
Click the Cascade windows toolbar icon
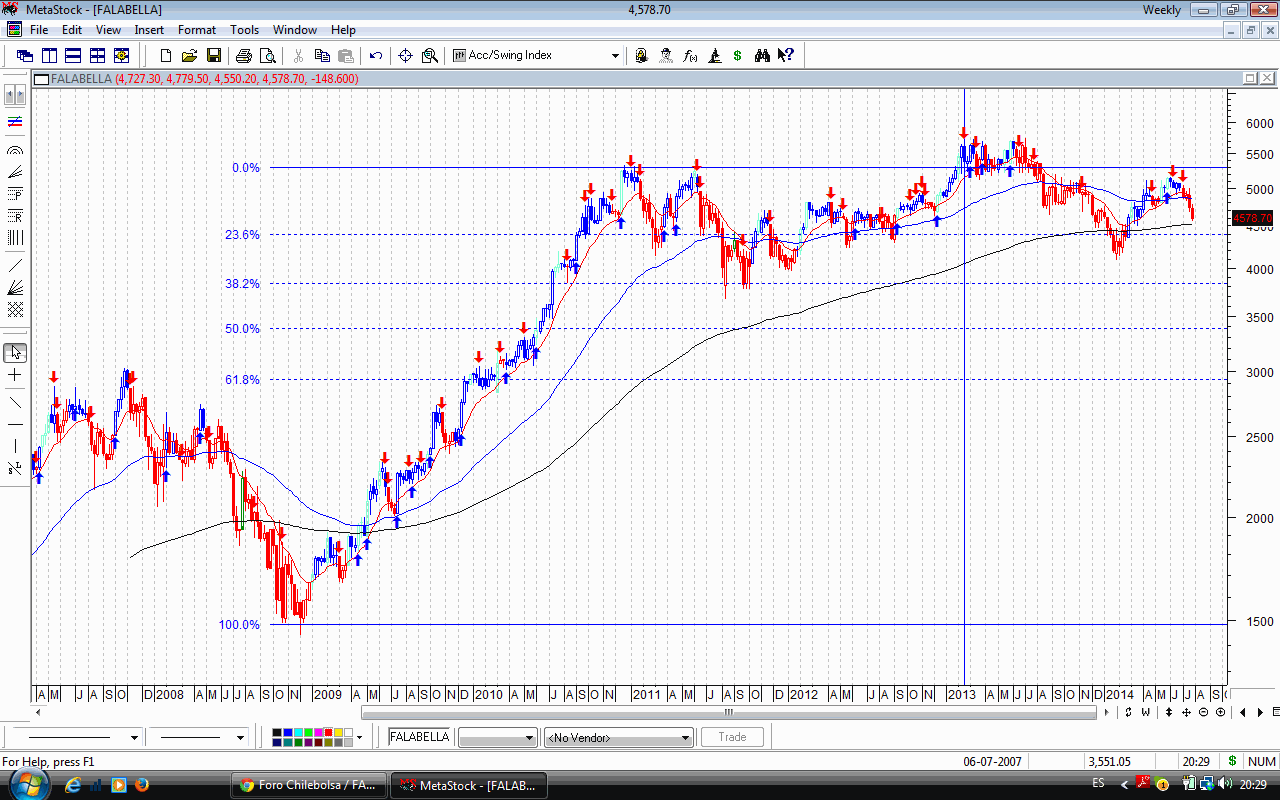[x=25, y=55]
